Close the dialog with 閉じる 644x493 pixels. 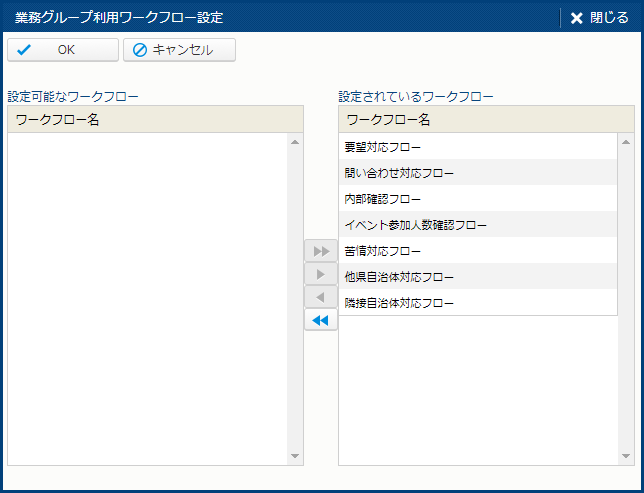(599, 17)
